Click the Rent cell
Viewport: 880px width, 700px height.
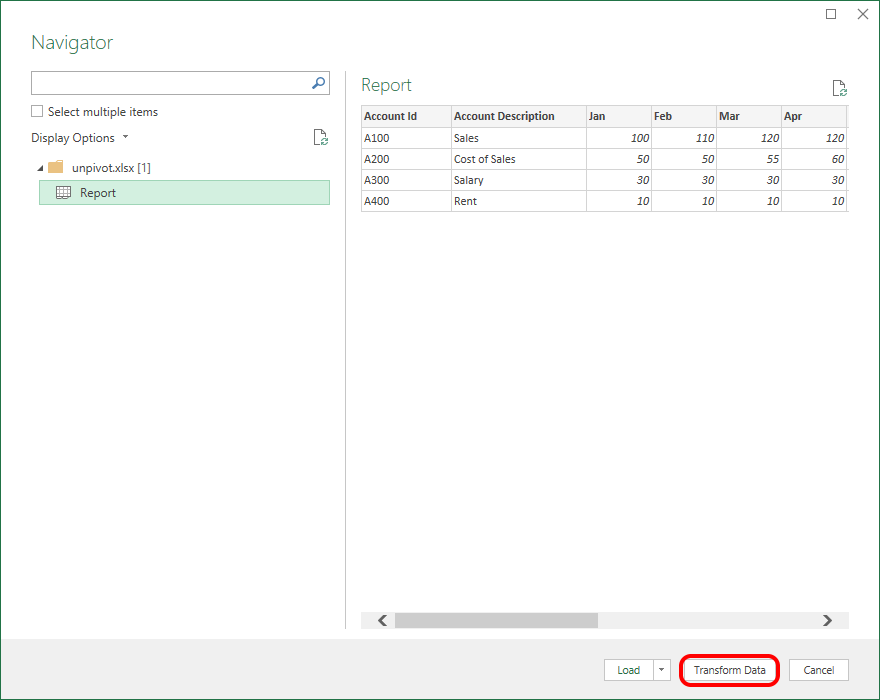519,201
